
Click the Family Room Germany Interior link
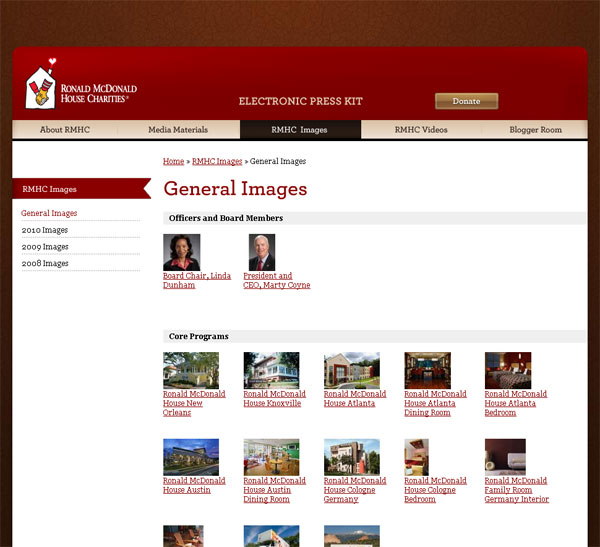click(517, 490)
